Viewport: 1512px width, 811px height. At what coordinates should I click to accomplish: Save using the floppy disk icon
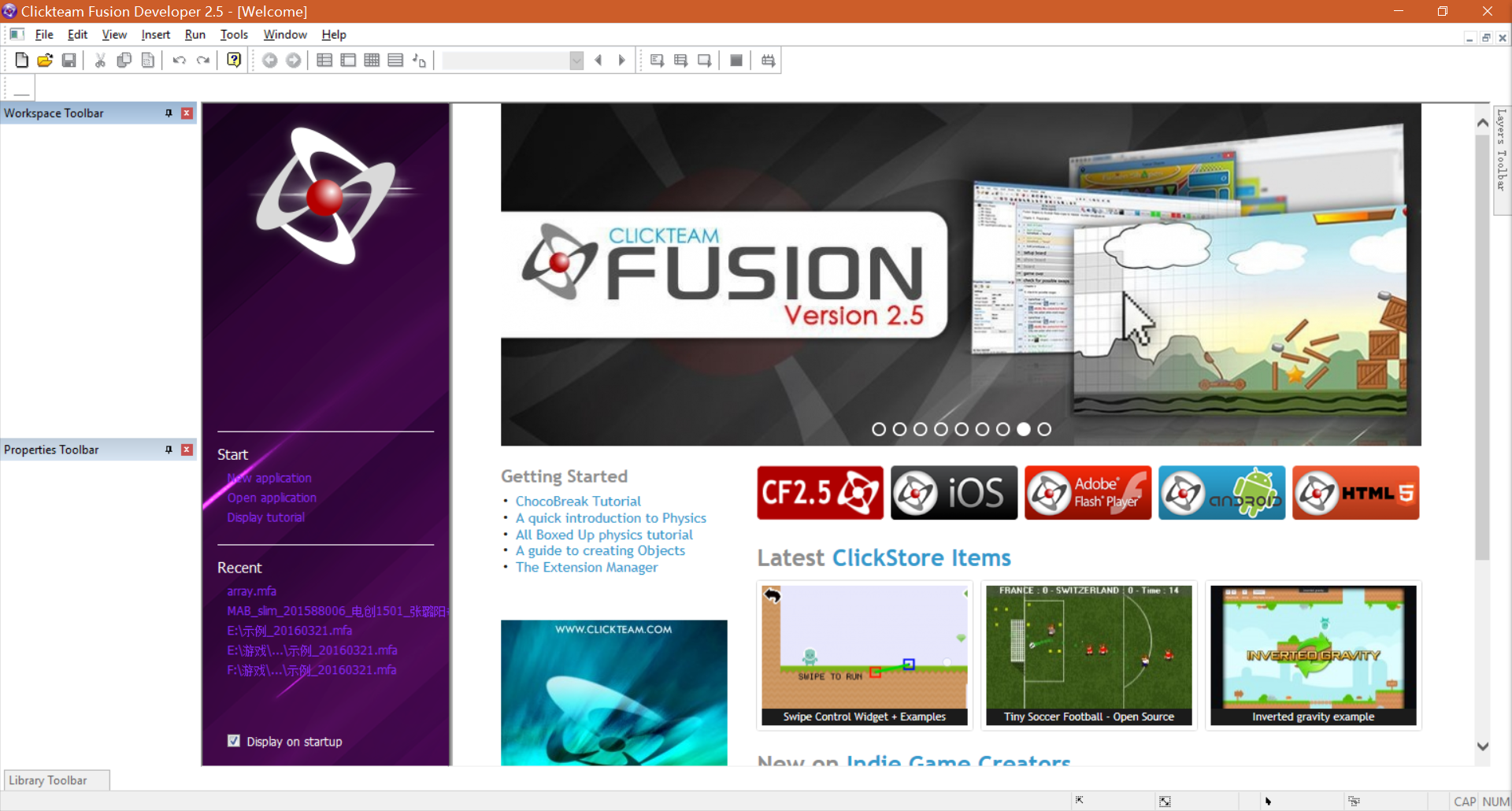[x=69, y=60]
